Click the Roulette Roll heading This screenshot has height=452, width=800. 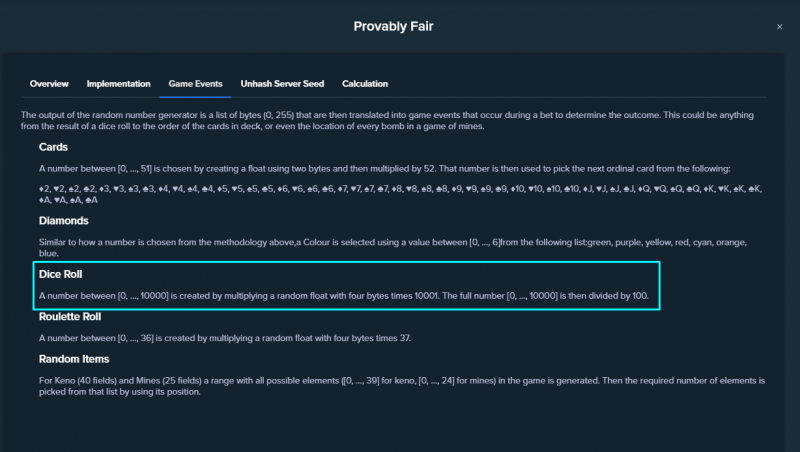pos(70,316)
